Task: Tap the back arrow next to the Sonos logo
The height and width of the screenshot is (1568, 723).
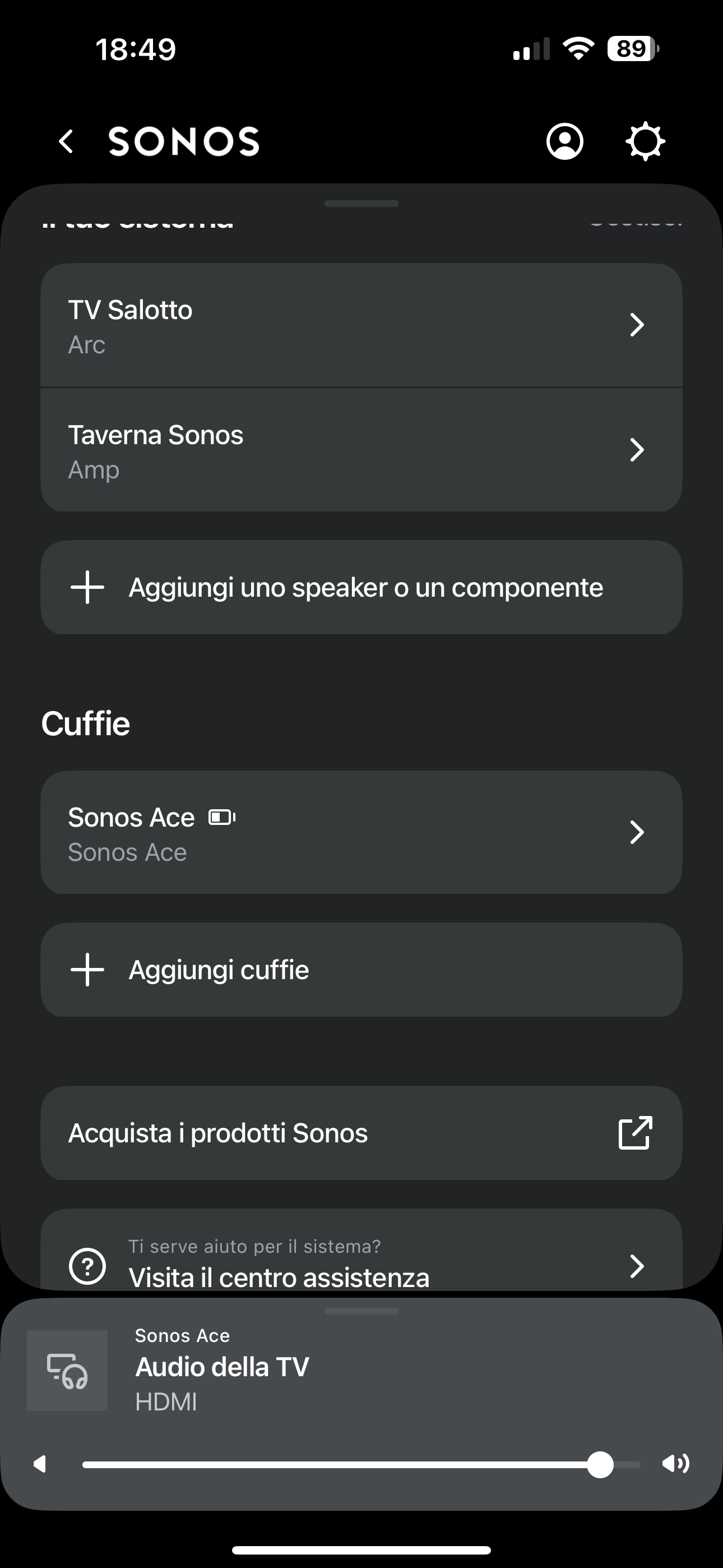Action: point(66,142)
